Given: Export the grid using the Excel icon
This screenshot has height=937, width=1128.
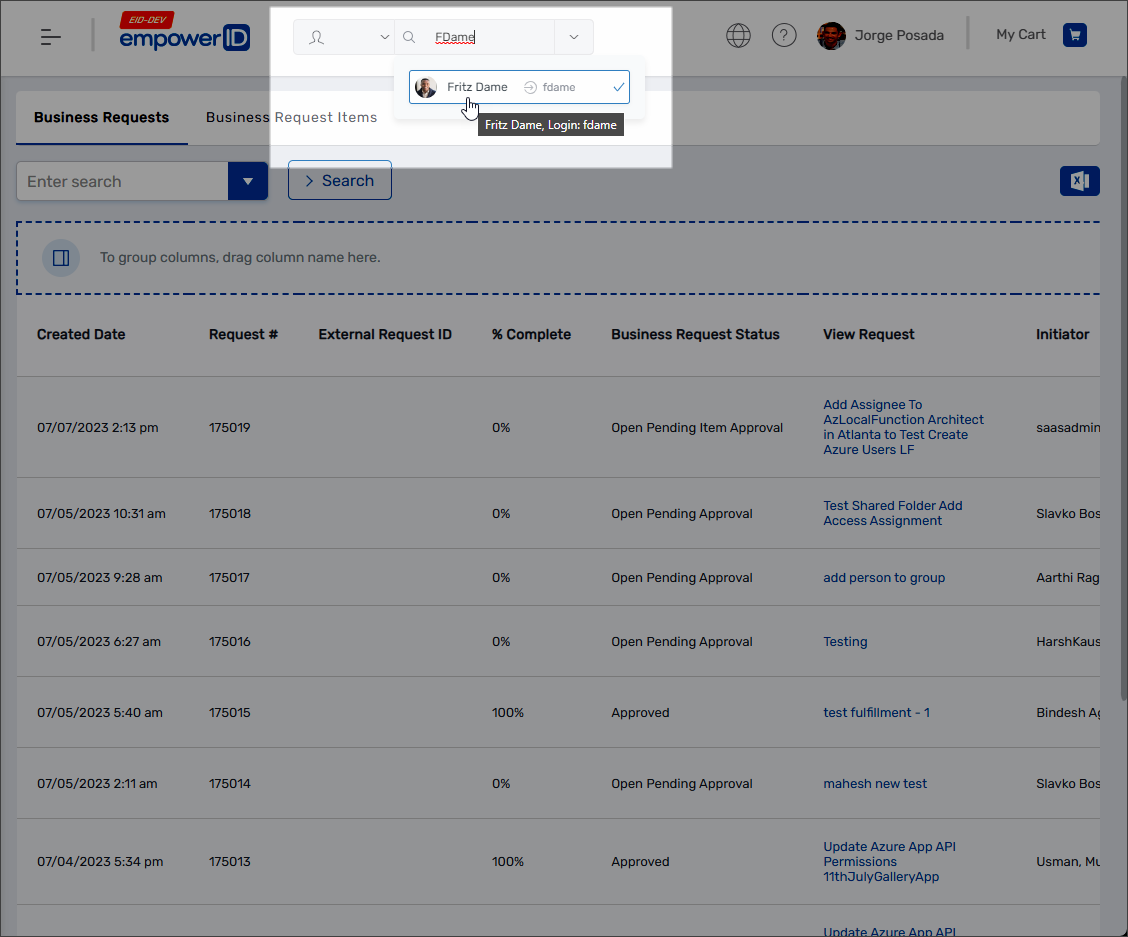Looking at the screenshot, I should tap(1080, 181).
